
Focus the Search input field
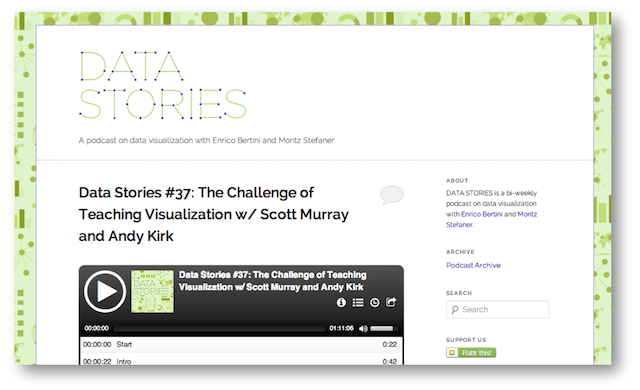(x=498, y=310)
